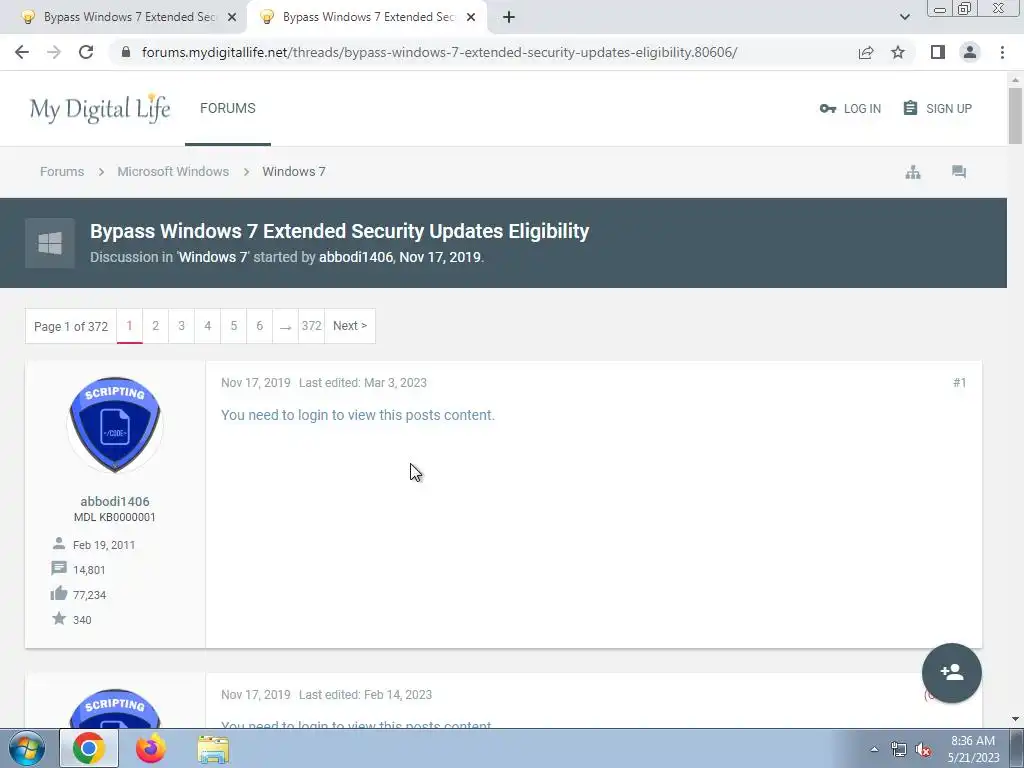This screenshot has width=1024, height=768.
Task: Open the FORUMS navigation tab
Action: (228, 108)
